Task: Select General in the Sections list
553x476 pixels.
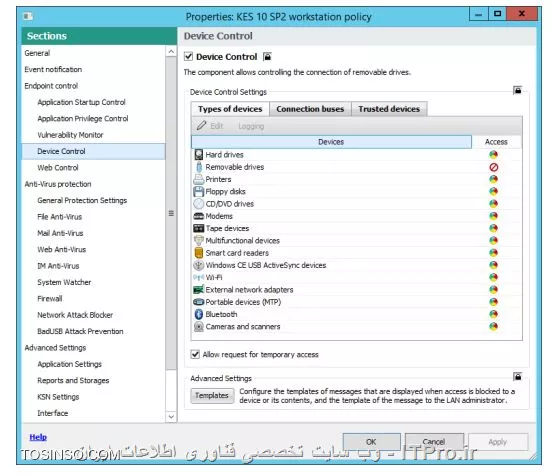Action: 37,53
